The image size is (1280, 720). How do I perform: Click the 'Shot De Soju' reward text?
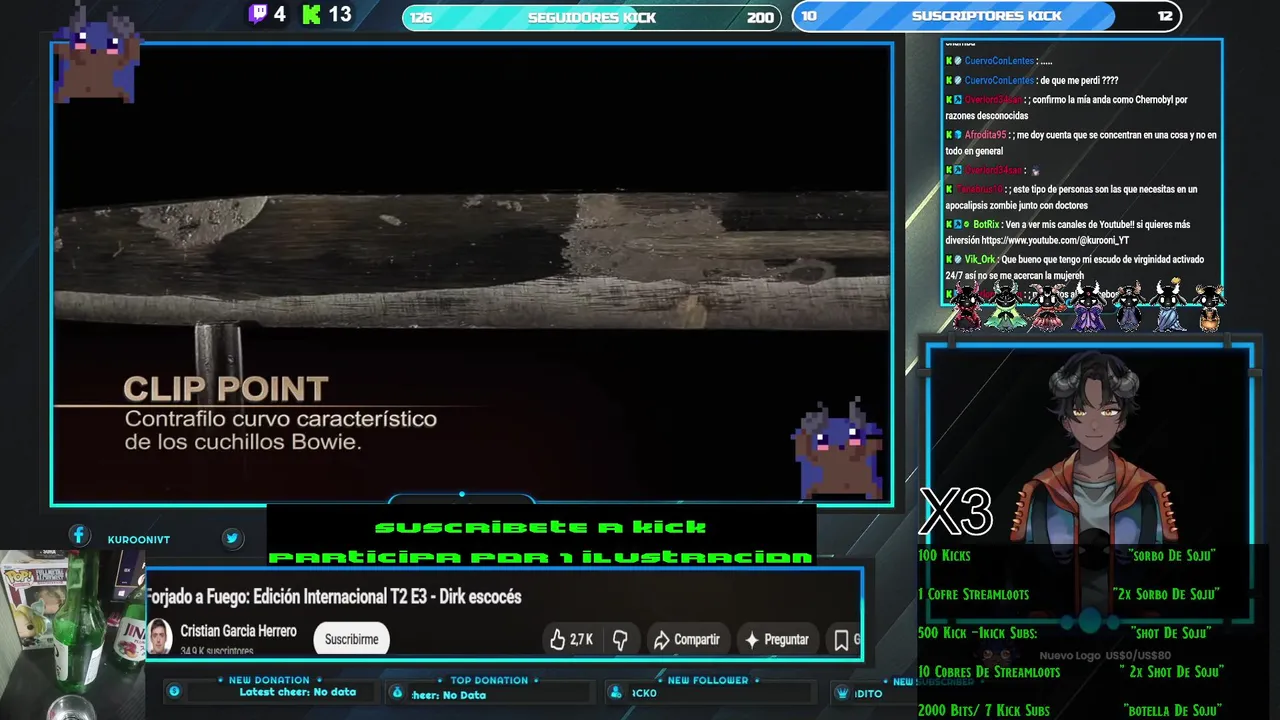(x=1171, y=633)
